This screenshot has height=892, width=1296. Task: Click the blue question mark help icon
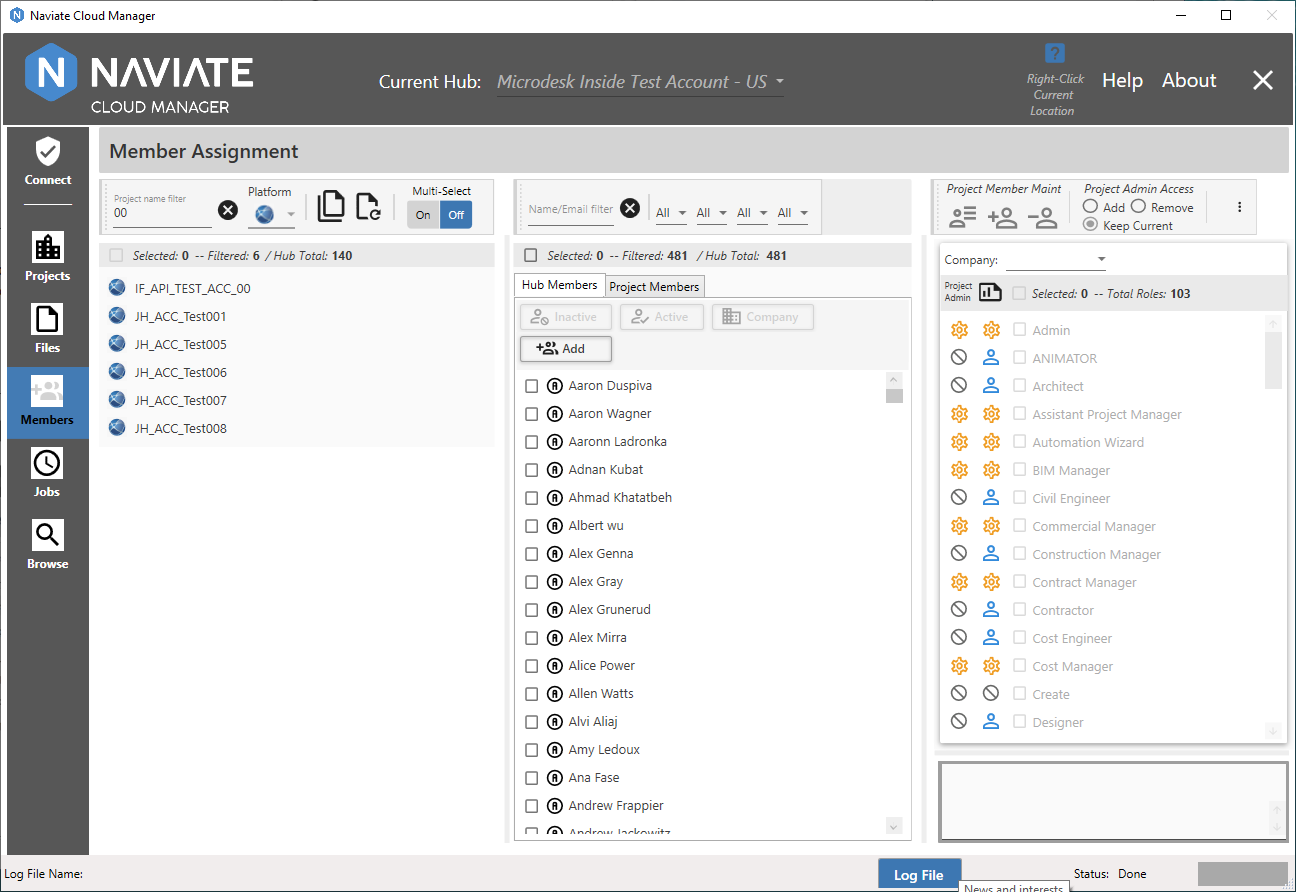(1055, 53)
